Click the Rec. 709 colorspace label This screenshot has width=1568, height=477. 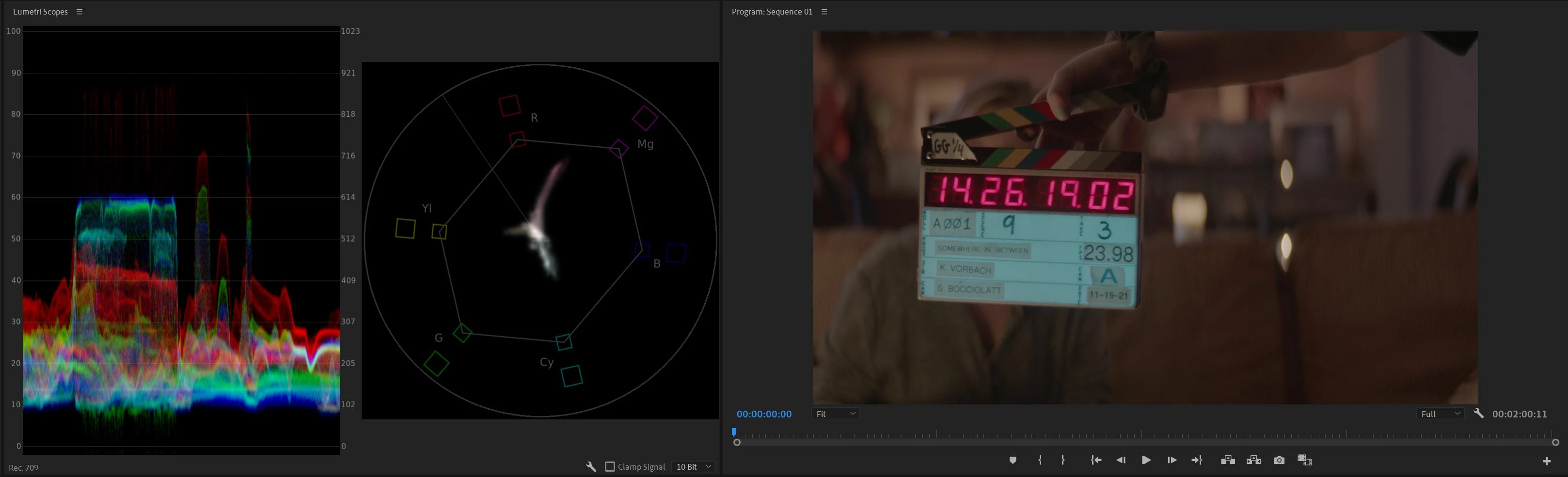point(23,467)
